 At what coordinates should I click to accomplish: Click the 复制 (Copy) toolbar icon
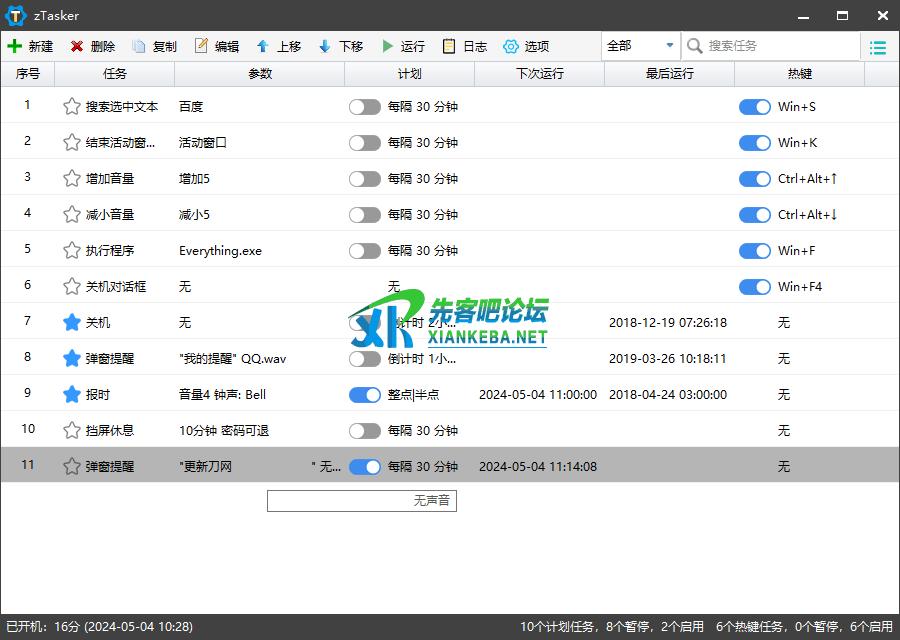[139, 46]
